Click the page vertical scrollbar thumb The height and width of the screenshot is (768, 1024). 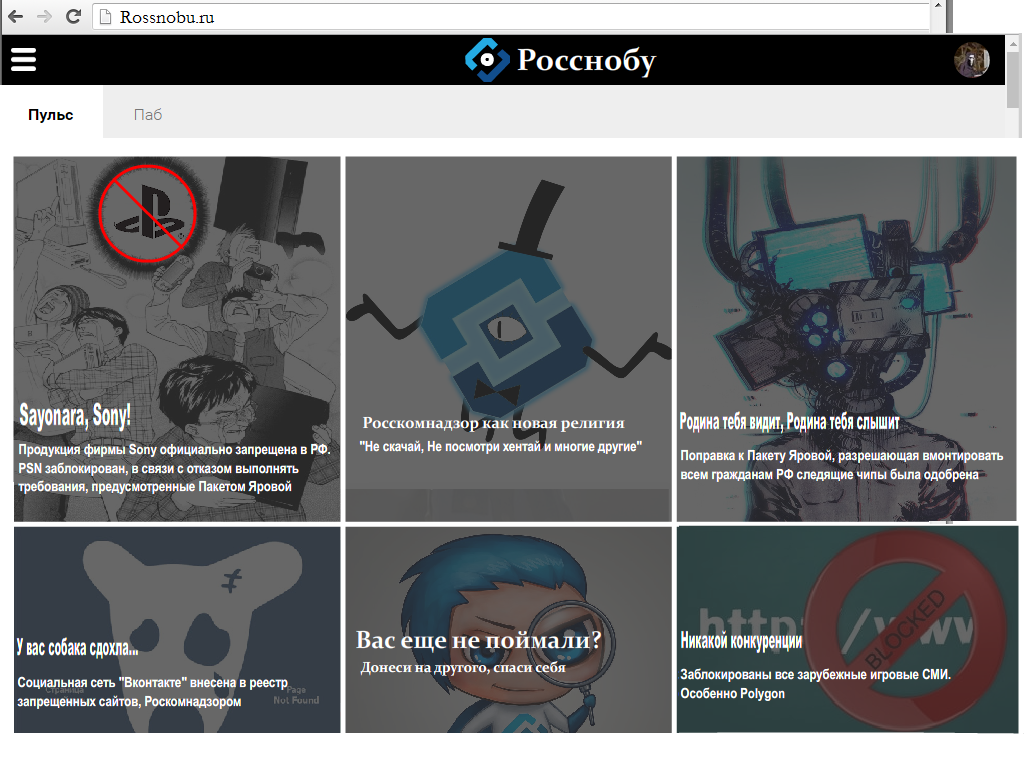pos(1013,80)
